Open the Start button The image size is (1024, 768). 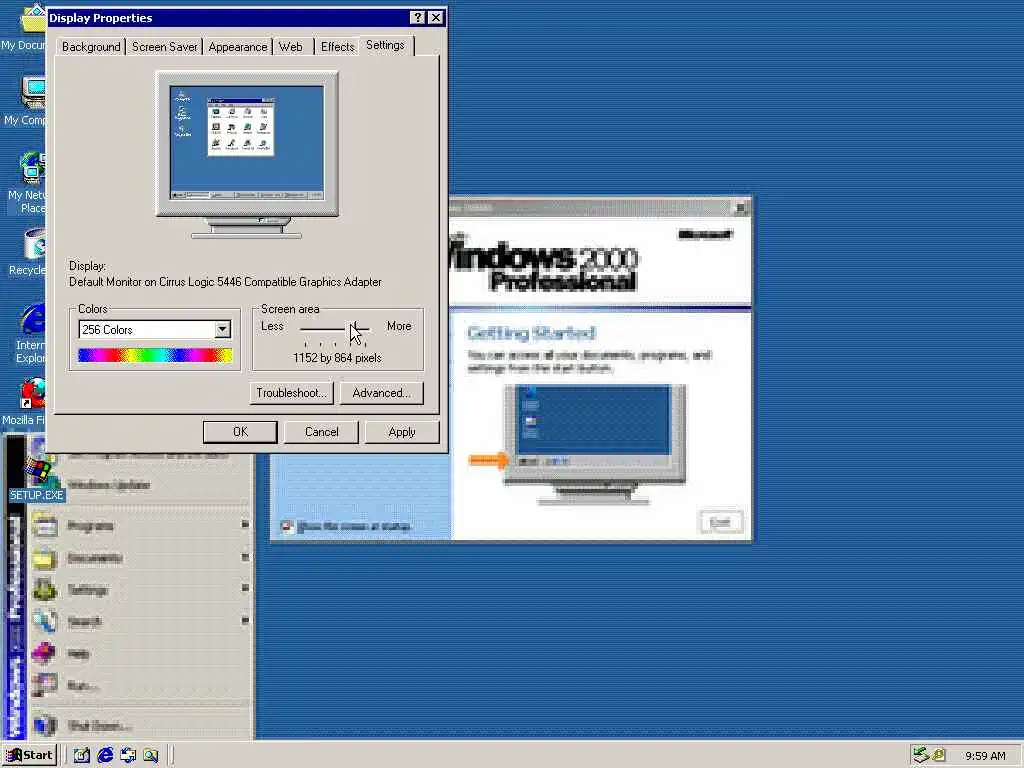pyautogui.click(x=29, y=756)
